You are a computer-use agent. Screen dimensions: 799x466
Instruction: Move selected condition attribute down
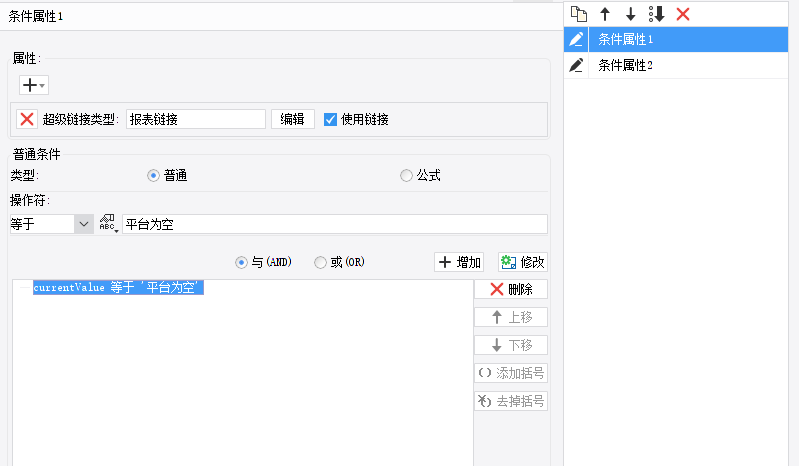[631, 14]
